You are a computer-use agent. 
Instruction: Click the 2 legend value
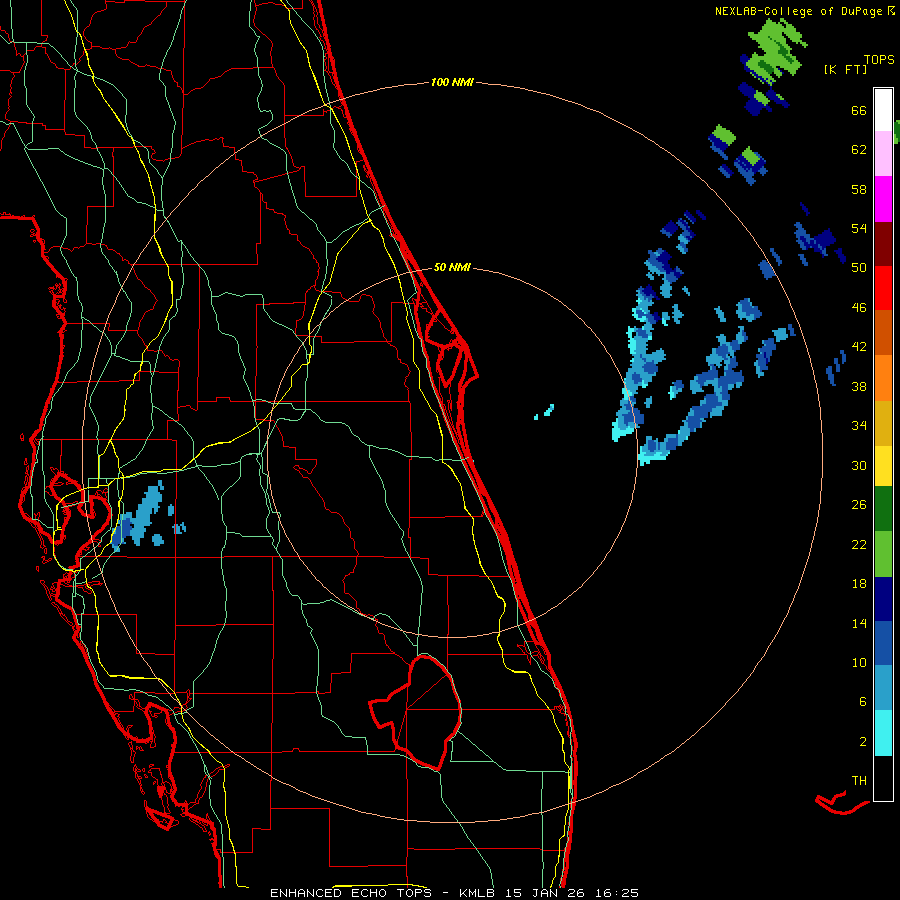(863, 742)
